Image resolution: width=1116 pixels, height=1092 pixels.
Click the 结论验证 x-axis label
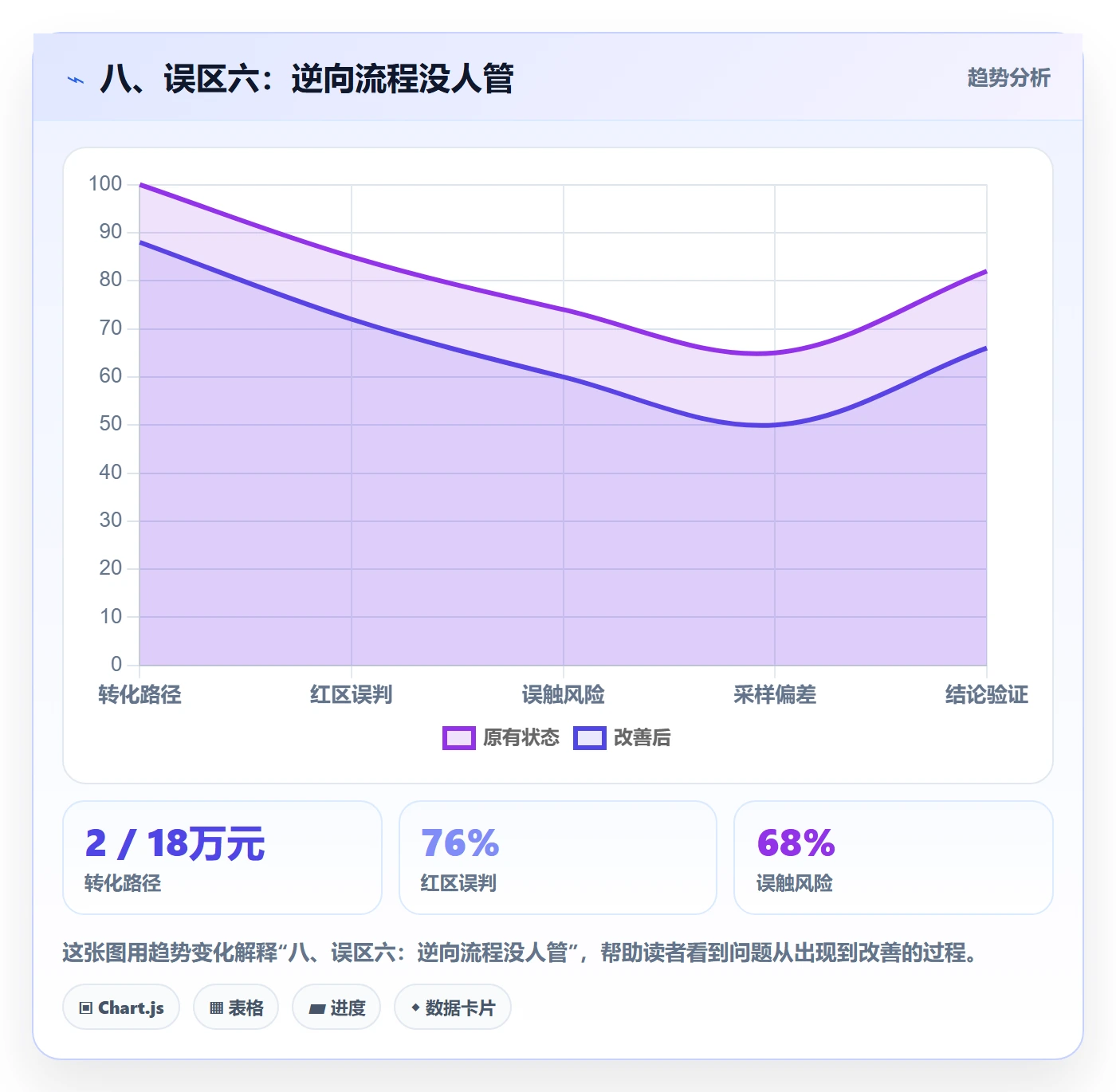[987, 695]
